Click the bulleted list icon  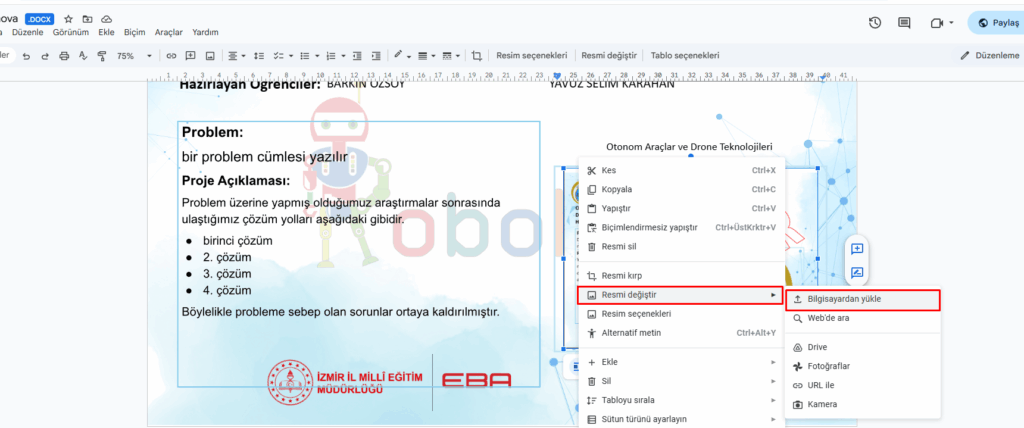click(x=304, y=56)
